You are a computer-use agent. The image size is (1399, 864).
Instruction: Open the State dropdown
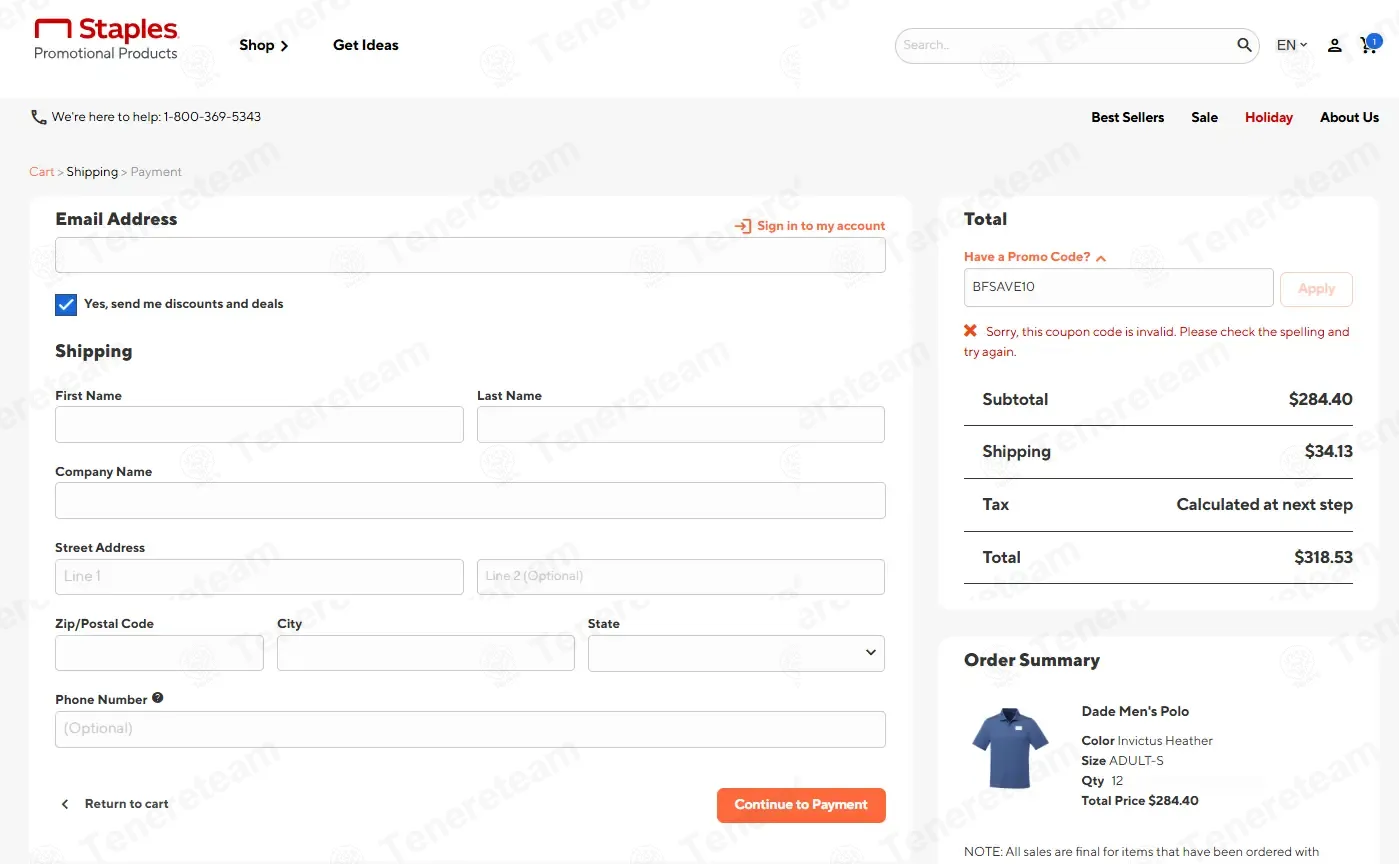click(x=736, y=653)
